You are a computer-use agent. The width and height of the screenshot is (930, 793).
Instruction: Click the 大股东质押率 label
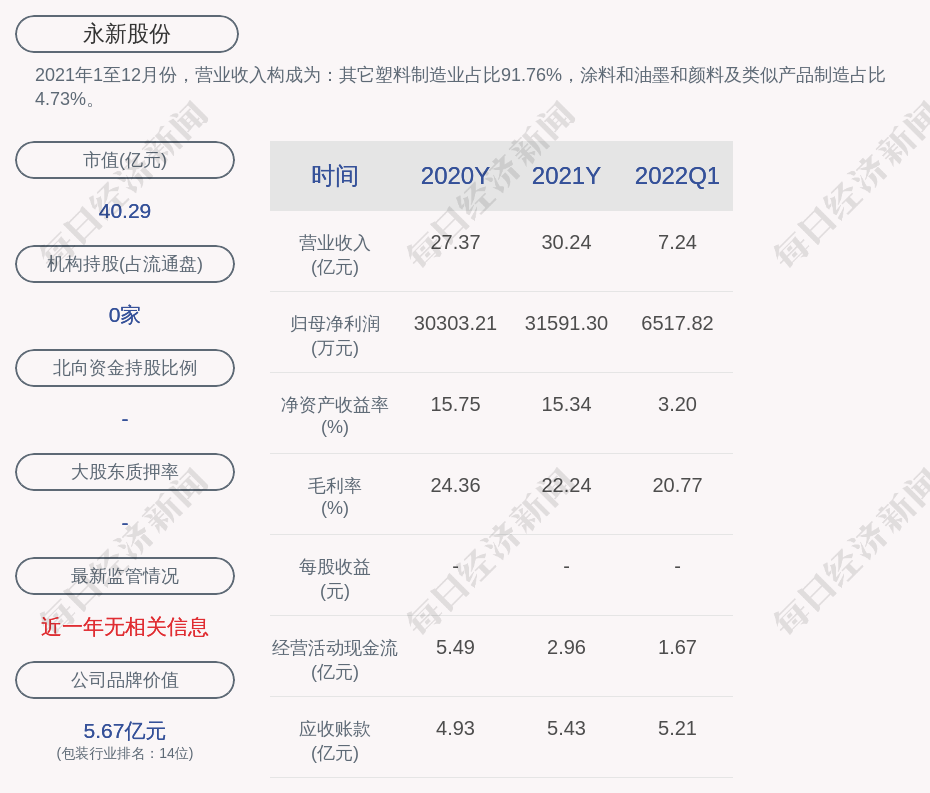125,472
